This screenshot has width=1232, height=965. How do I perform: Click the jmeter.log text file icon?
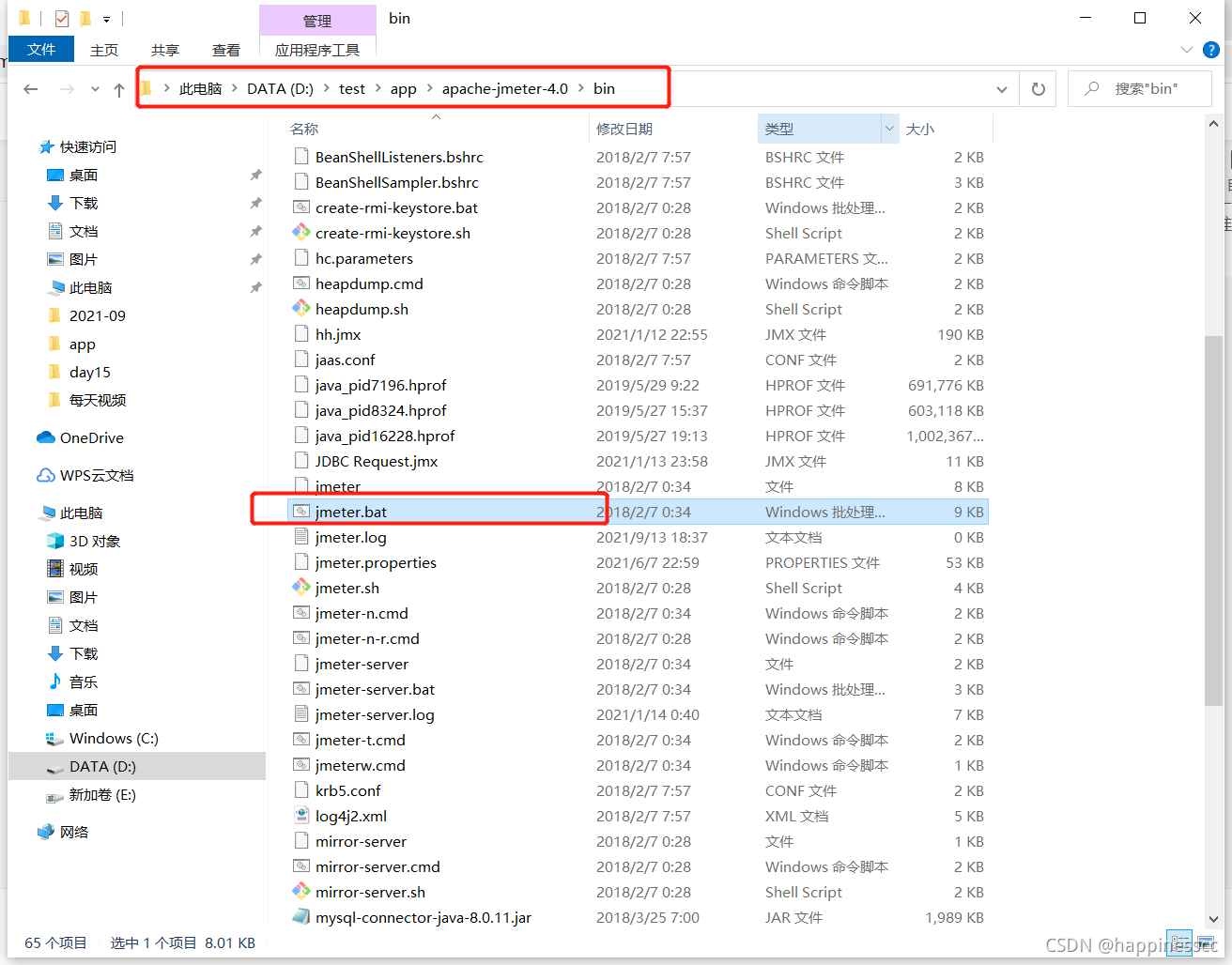300,537
